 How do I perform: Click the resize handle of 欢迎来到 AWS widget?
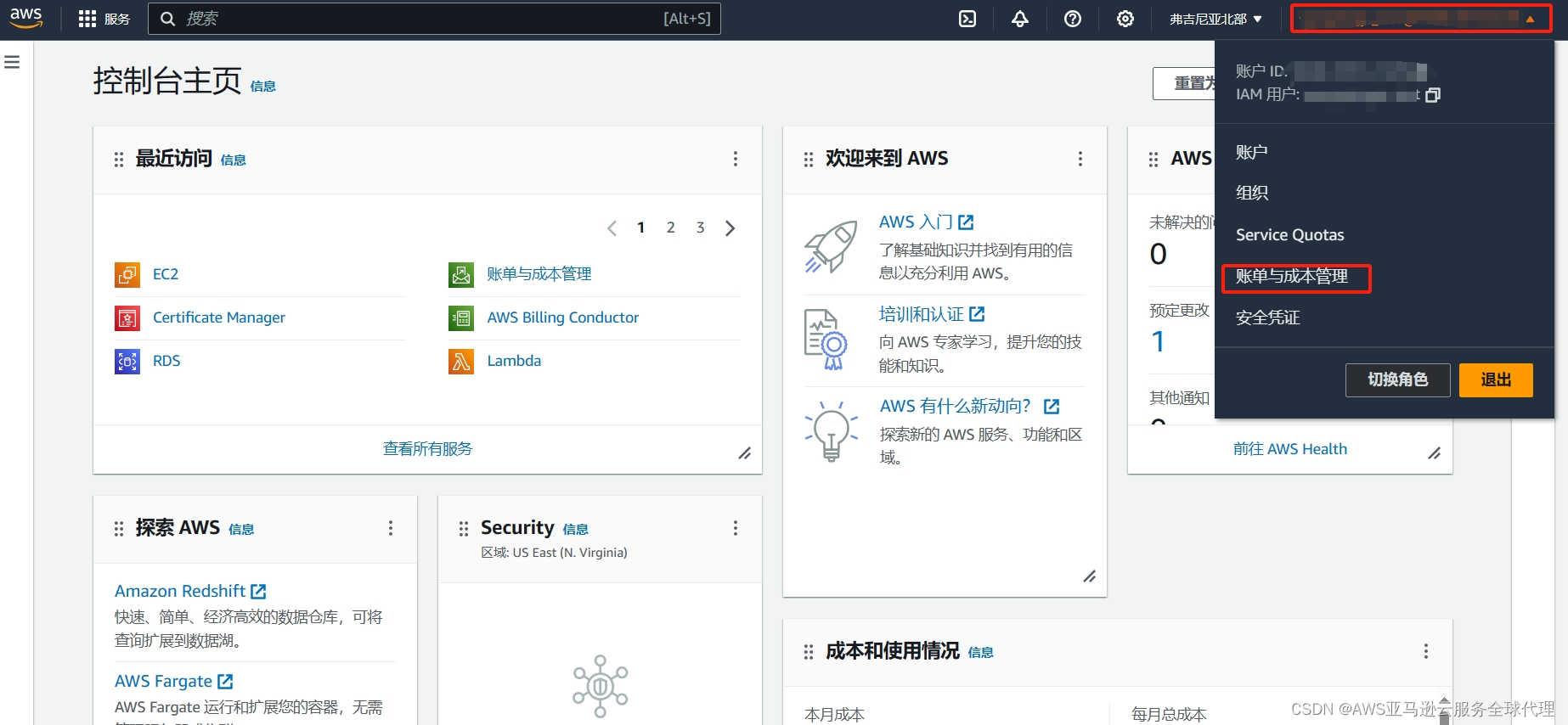[1089, 576]
